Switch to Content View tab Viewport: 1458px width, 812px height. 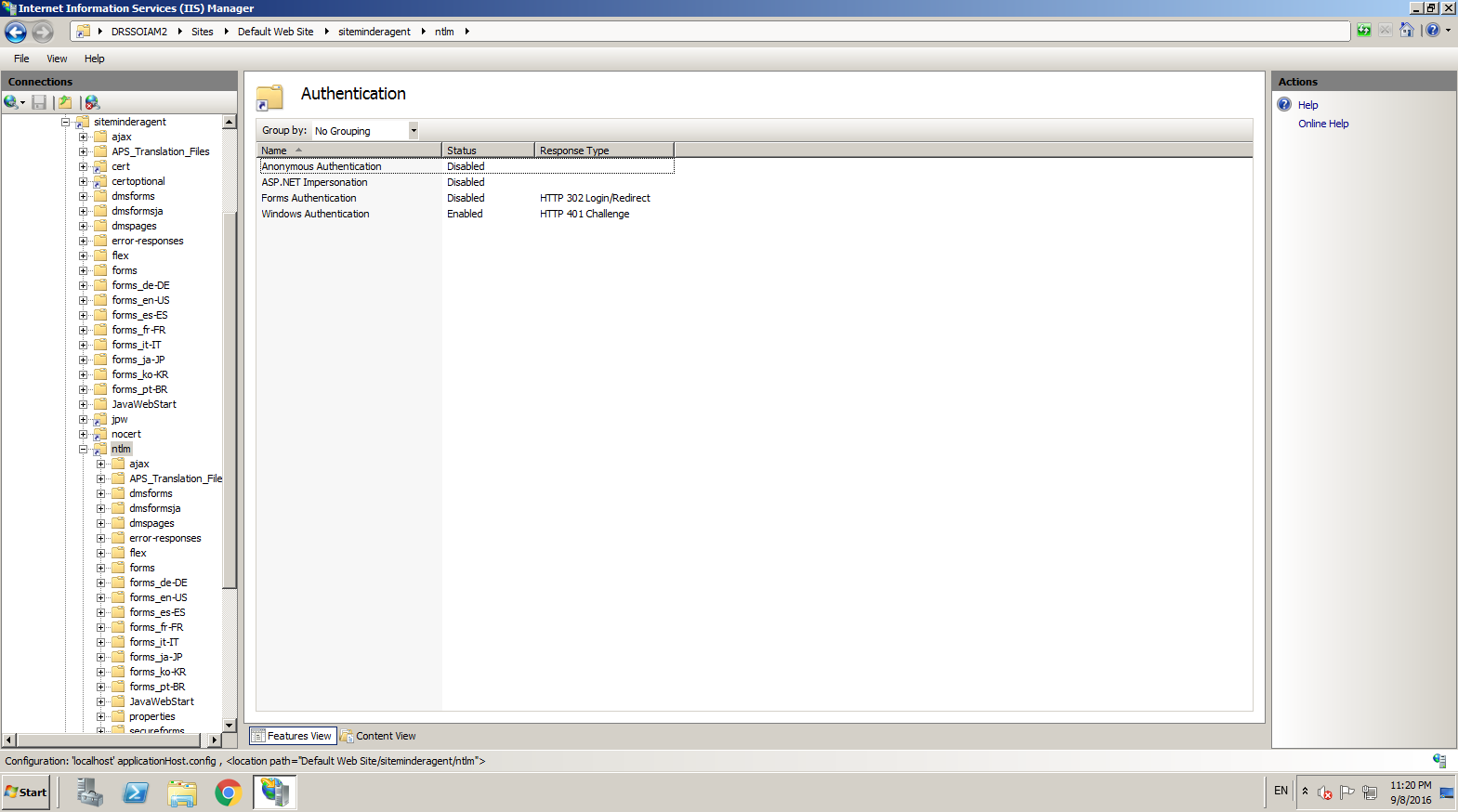point(378,736)
